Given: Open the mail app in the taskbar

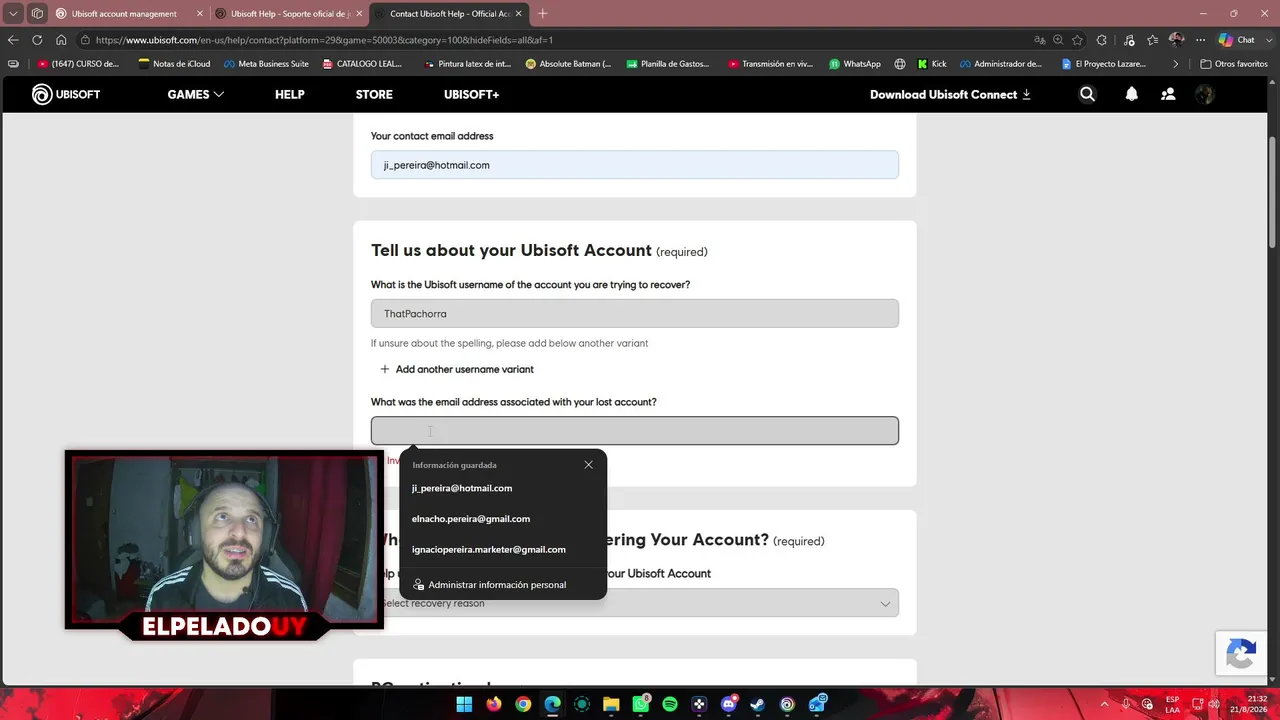Looking at the screenshot, I should coord(817,704).
